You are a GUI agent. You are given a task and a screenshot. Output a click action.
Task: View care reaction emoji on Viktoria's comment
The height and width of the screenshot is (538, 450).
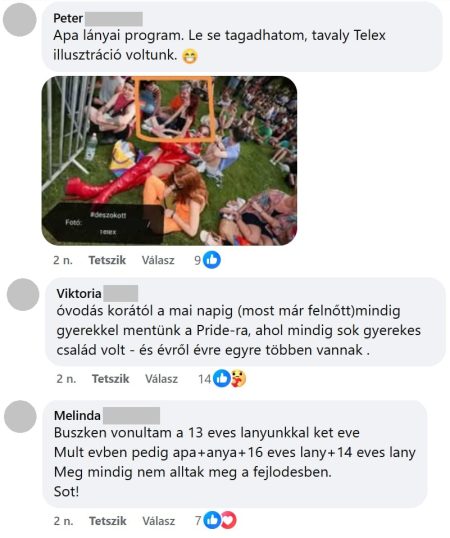[x=238, y=378]
